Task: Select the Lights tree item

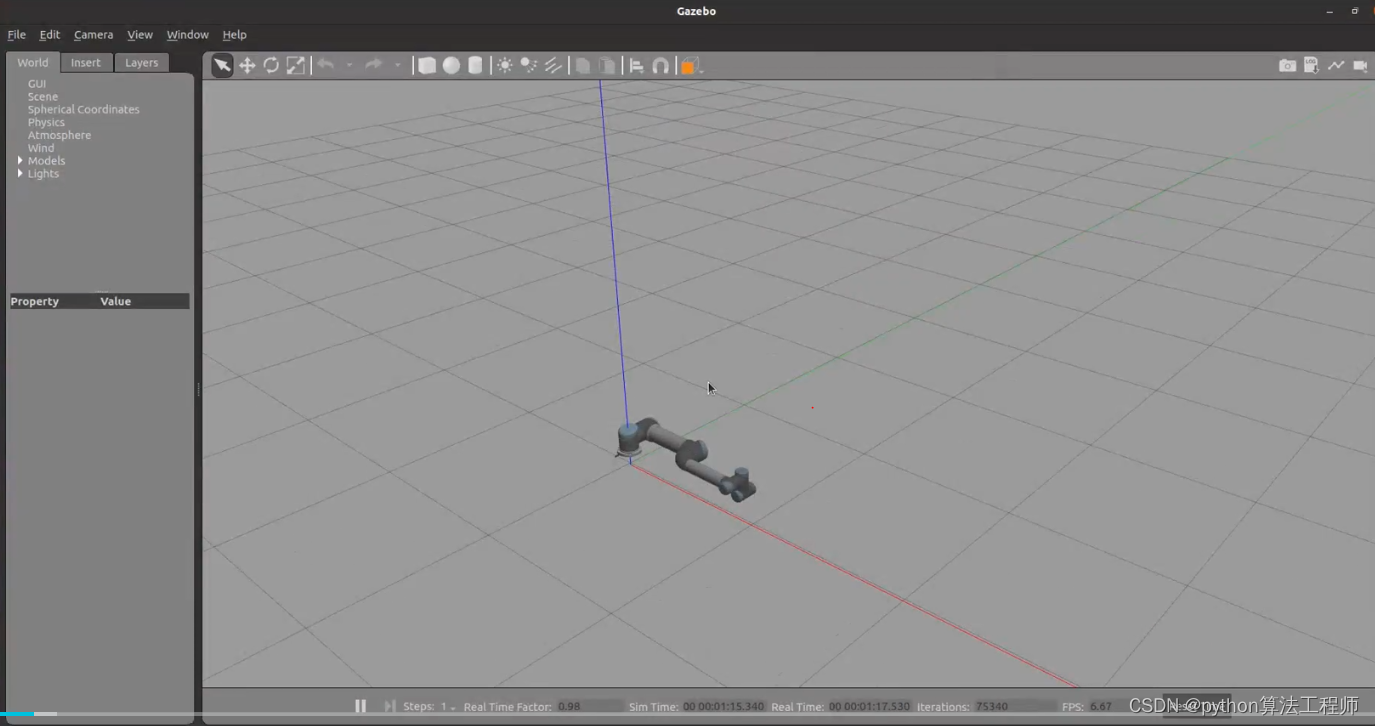Action: 43,174
